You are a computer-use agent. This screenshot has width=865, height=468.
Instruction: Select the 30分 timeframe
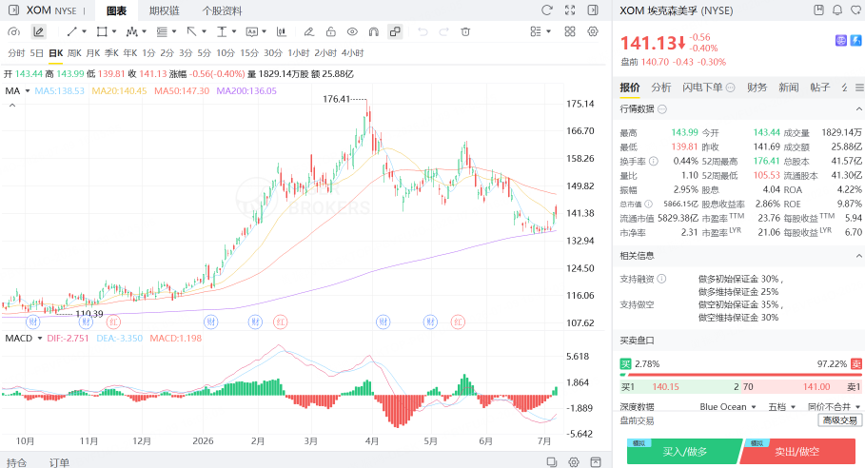click(273, 53)
